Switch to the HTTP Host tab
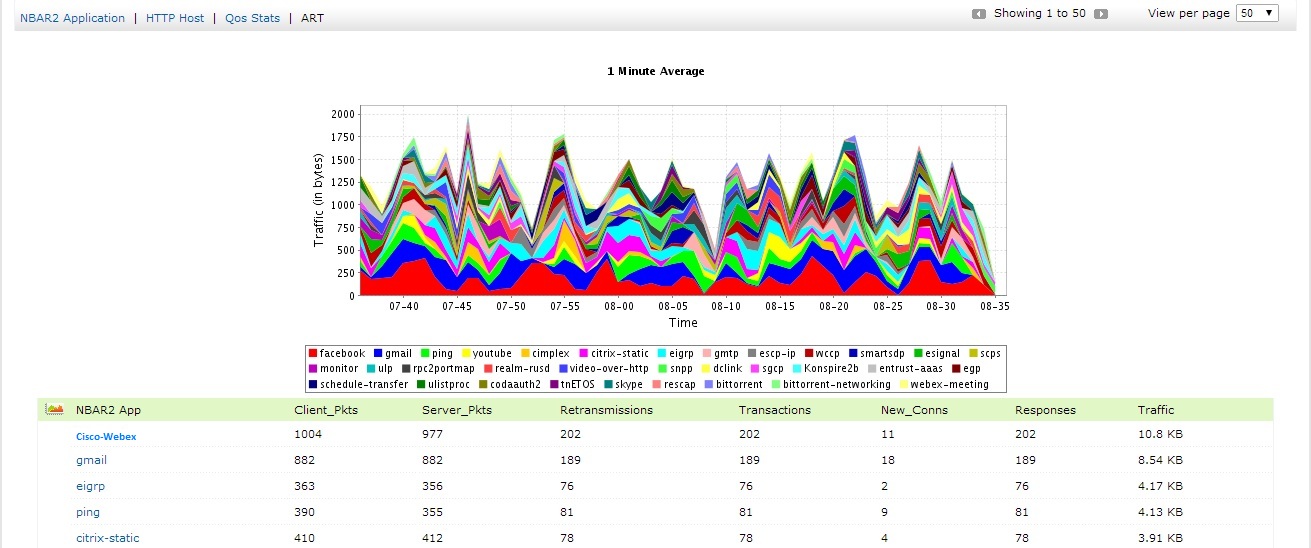This screenshot has width=1311, height=548. [x=175, y=18]
